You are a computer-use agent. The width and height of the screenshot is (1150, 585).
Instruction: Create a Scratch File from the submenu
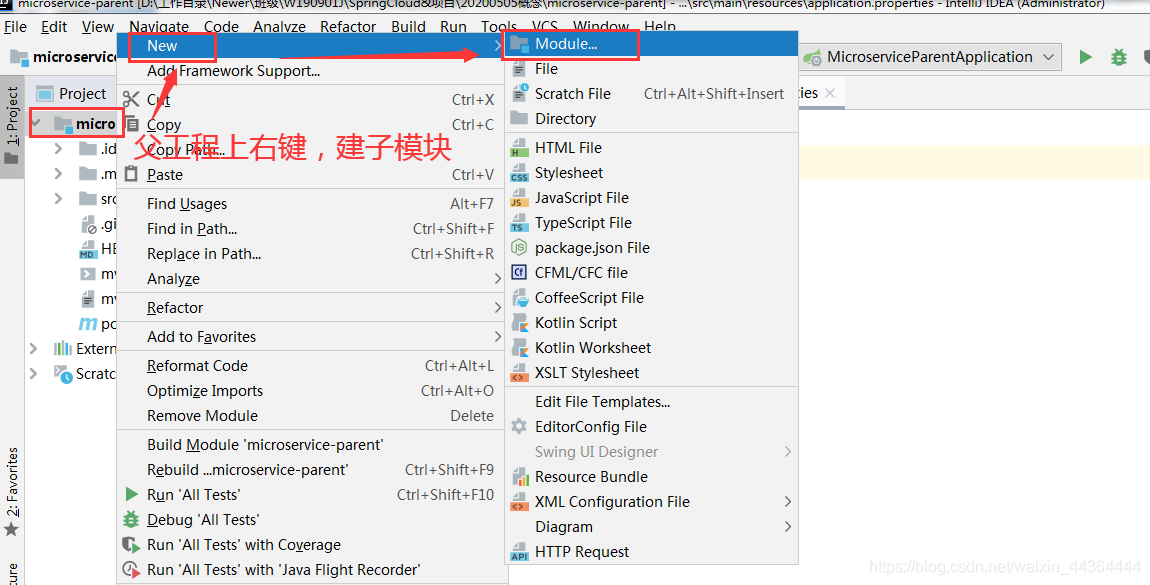click(651, 94)
